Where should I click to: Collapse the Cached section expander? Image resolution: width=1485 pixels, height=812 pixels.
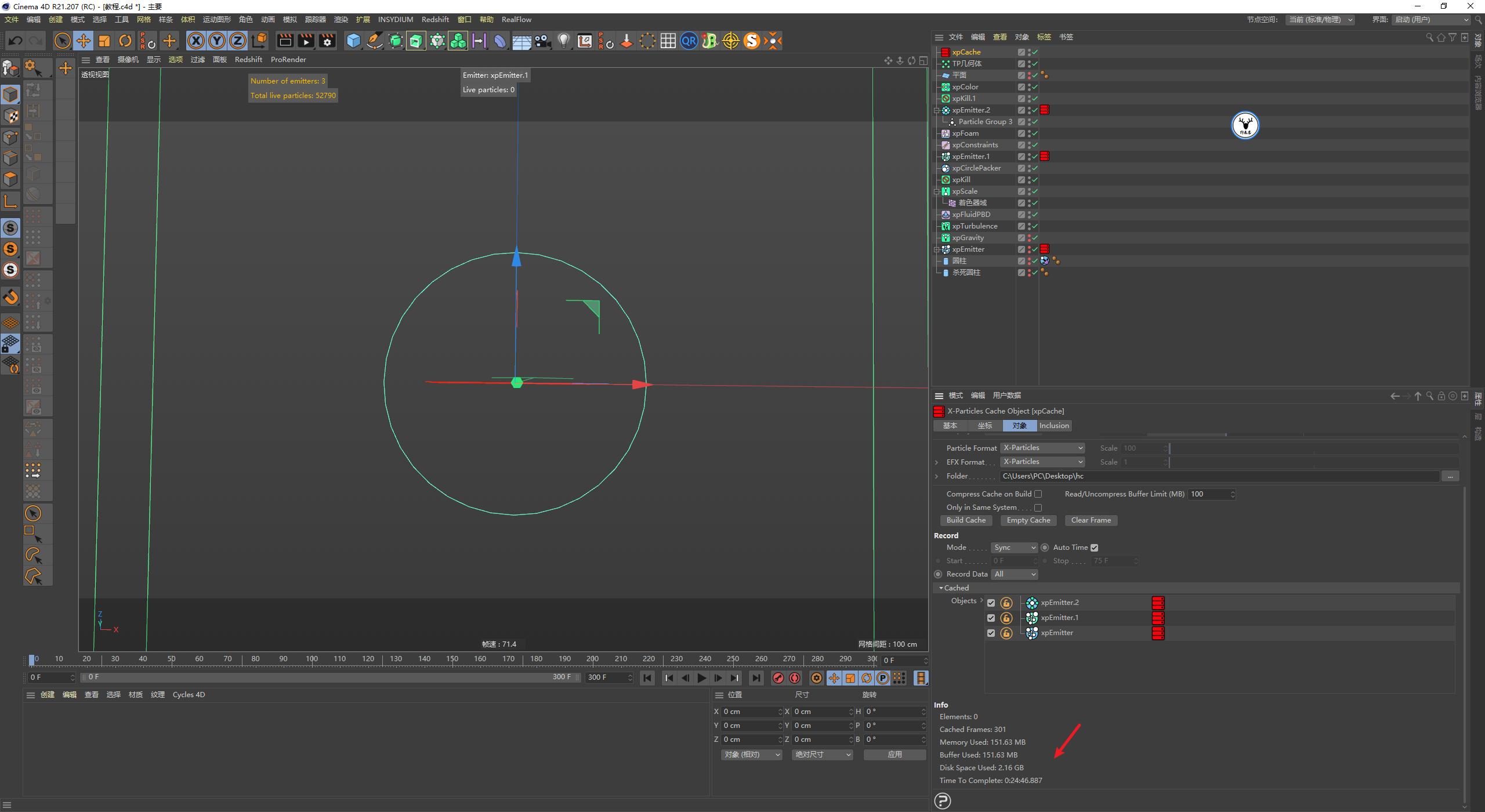click(941, 588)
